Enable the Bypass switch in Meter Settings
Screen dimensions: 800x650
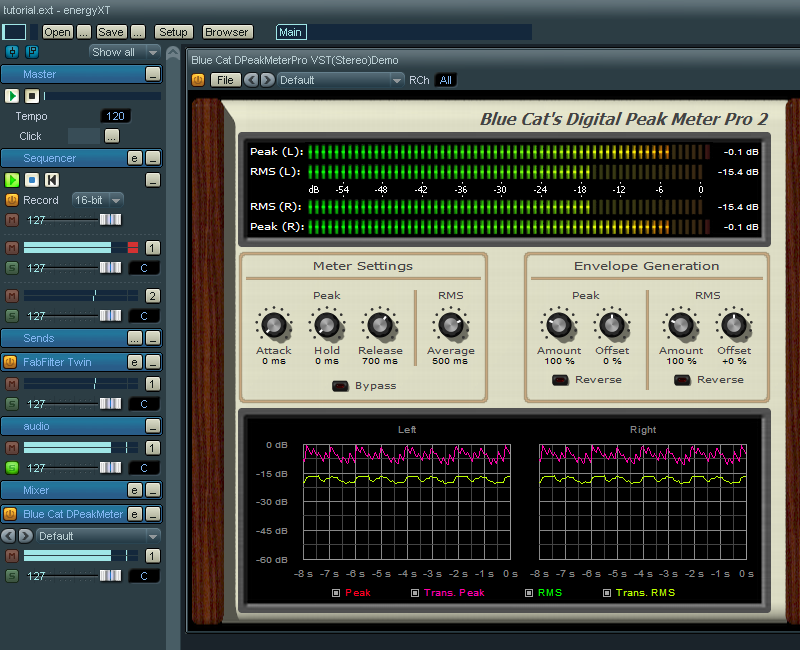tap(340, 386)
